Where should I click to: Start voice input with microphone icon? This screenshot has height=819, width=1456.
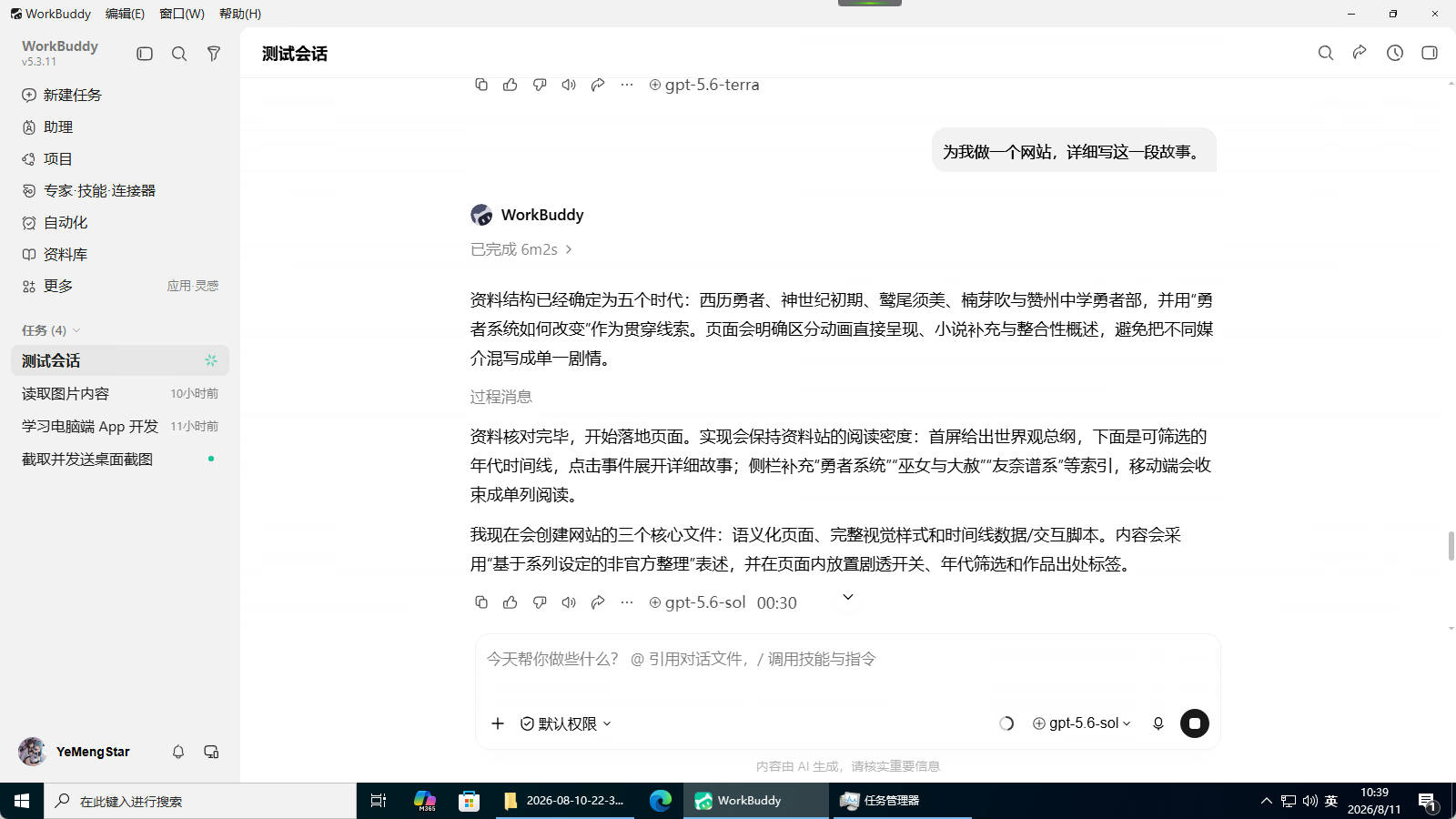coord(1158,723)
